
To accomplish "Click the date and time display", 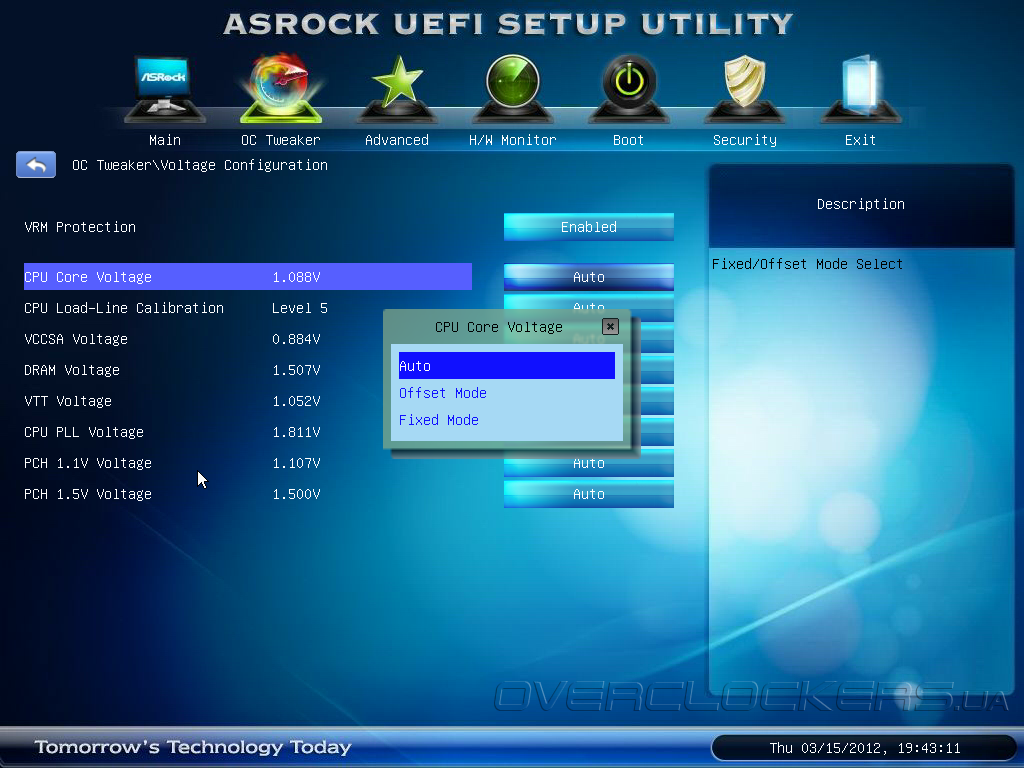I will pos(865,748).
